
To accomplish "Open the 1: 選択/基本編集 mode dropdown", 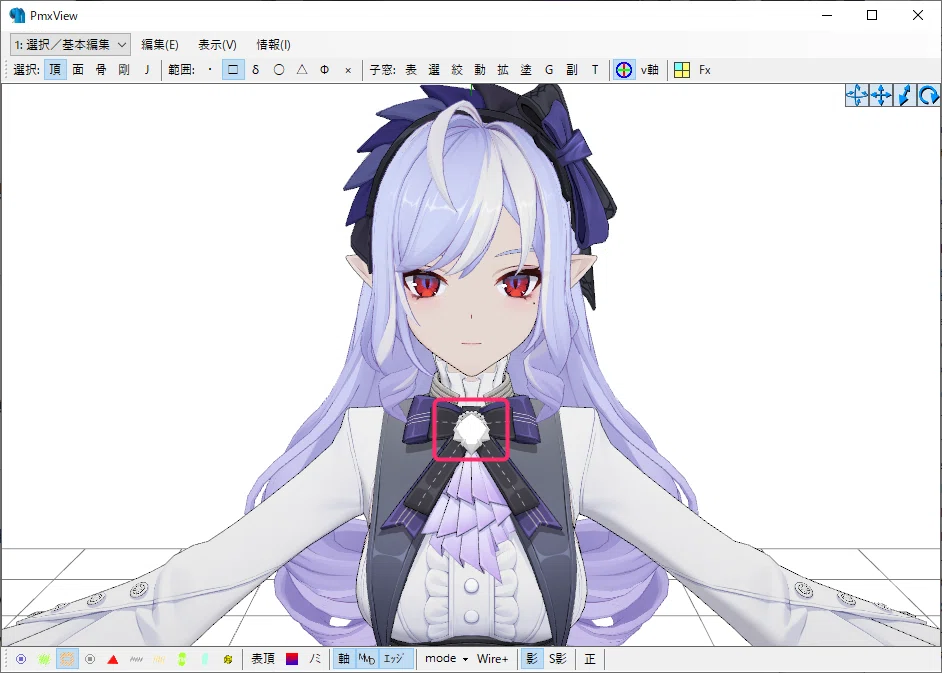I will [x=70, y=44].
